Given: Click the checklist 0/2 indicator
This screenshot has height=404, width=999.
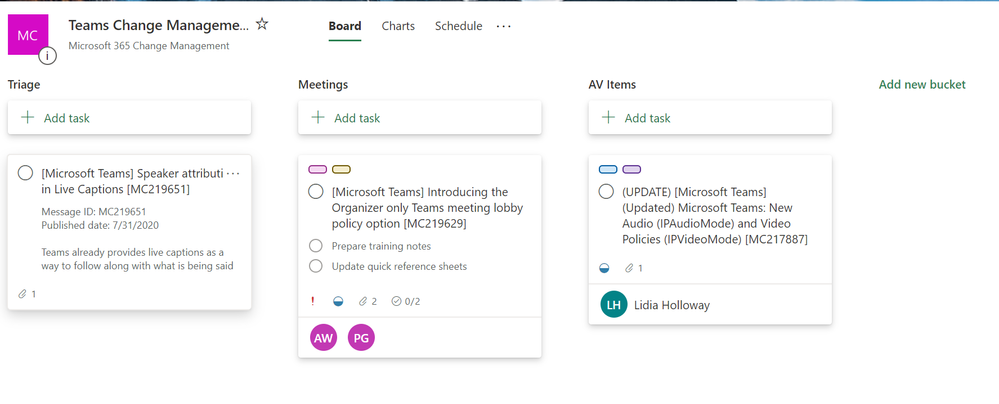Looking at the screenshot, I should point(406,301).
